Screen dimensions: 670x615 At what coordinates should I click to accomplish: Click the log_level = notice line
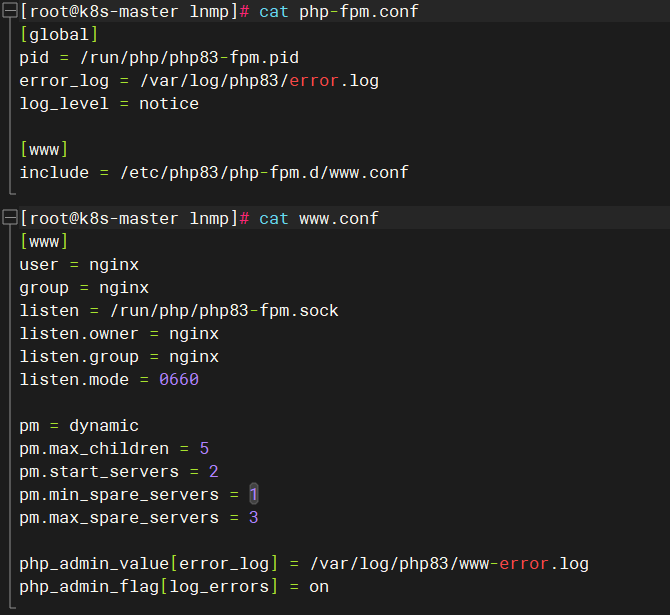click(x=109, y=104)
